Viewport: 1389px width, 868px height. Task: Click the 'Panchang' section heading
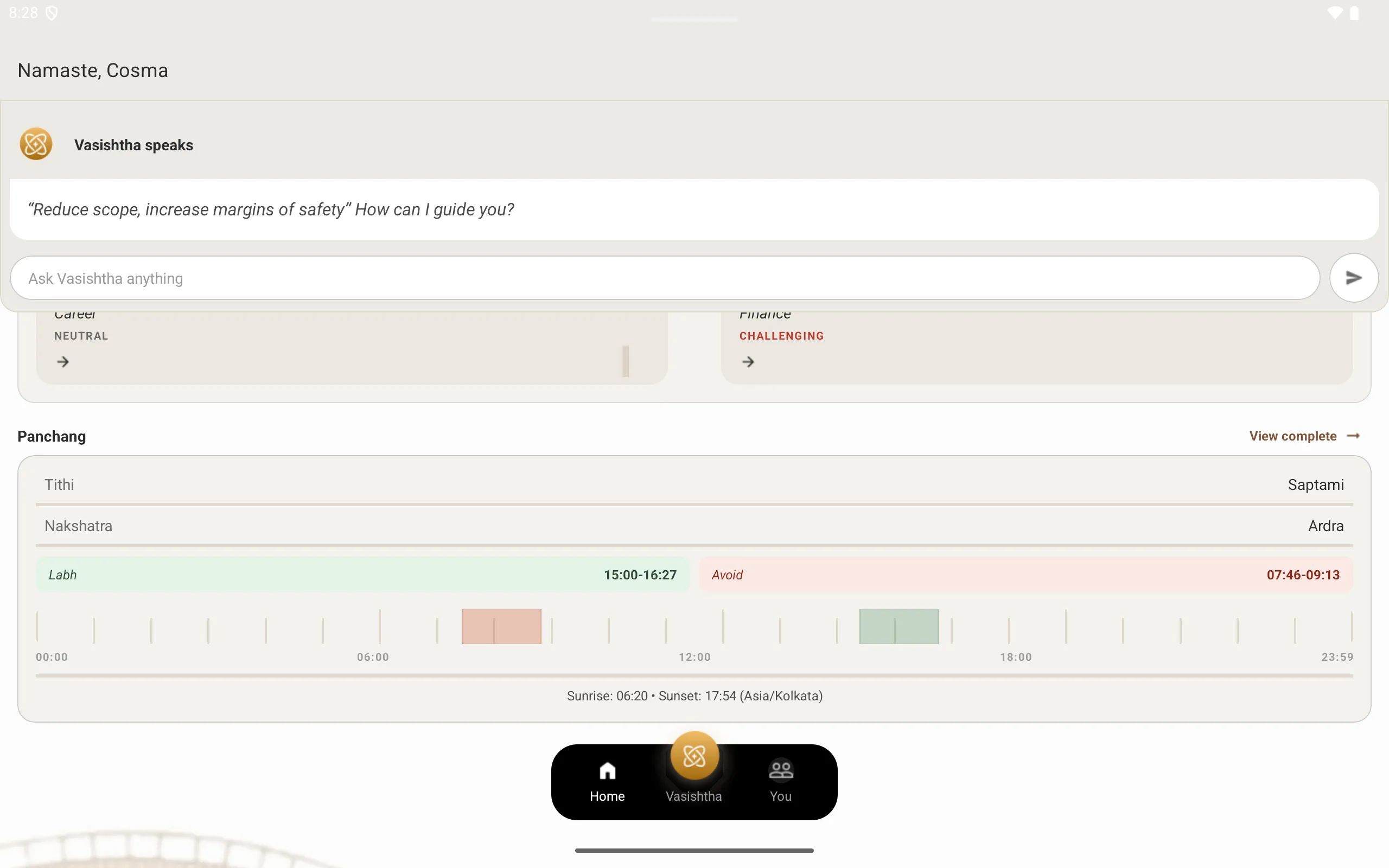[52, 436]
